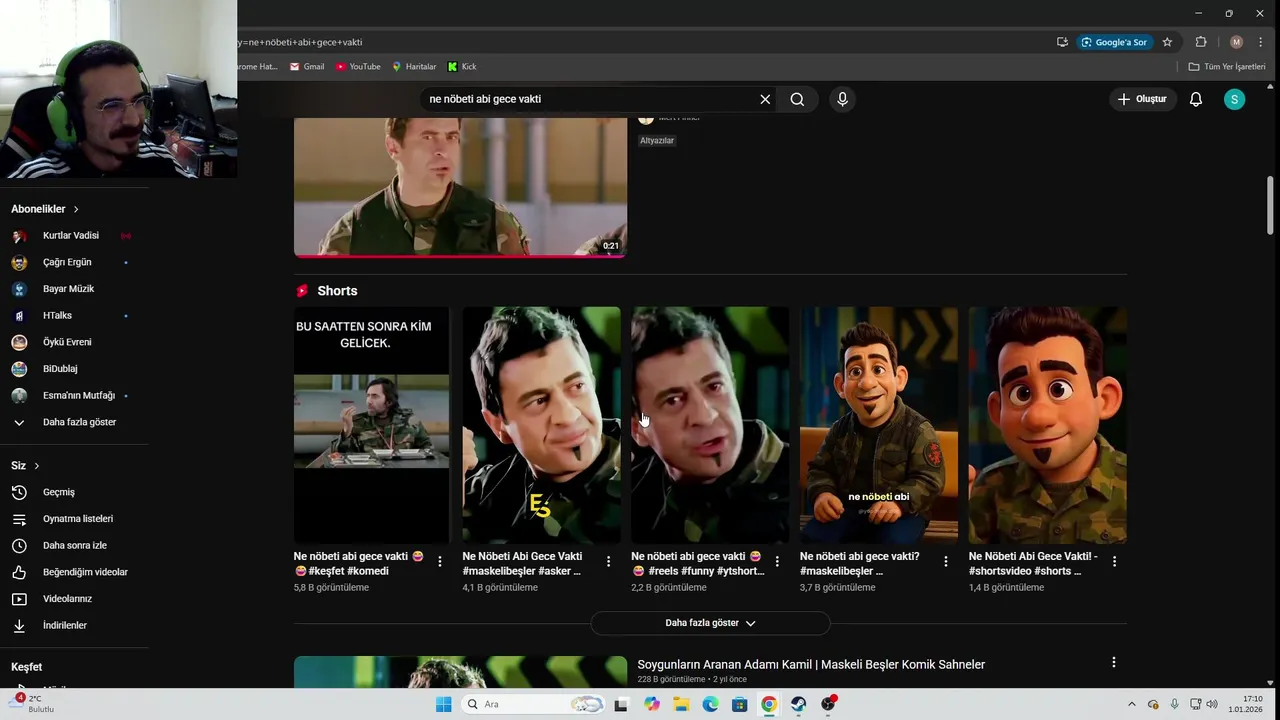Open the volume icon in system tray
The image size is (1280, 720).
tap(1211, 704)
